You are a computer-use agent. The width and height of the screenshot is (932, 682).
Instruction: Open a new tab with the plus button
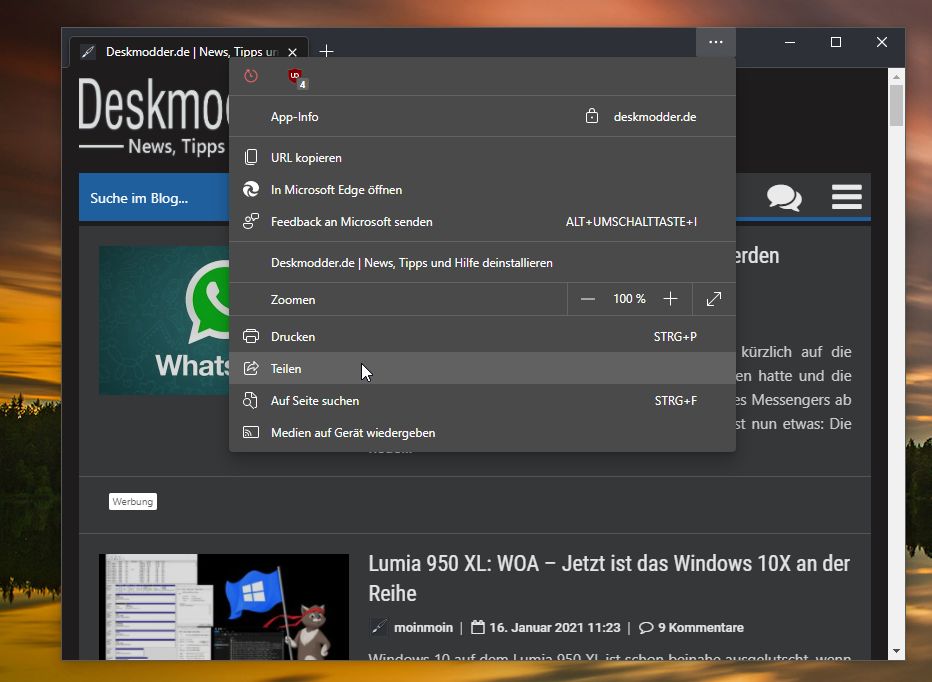326,51
